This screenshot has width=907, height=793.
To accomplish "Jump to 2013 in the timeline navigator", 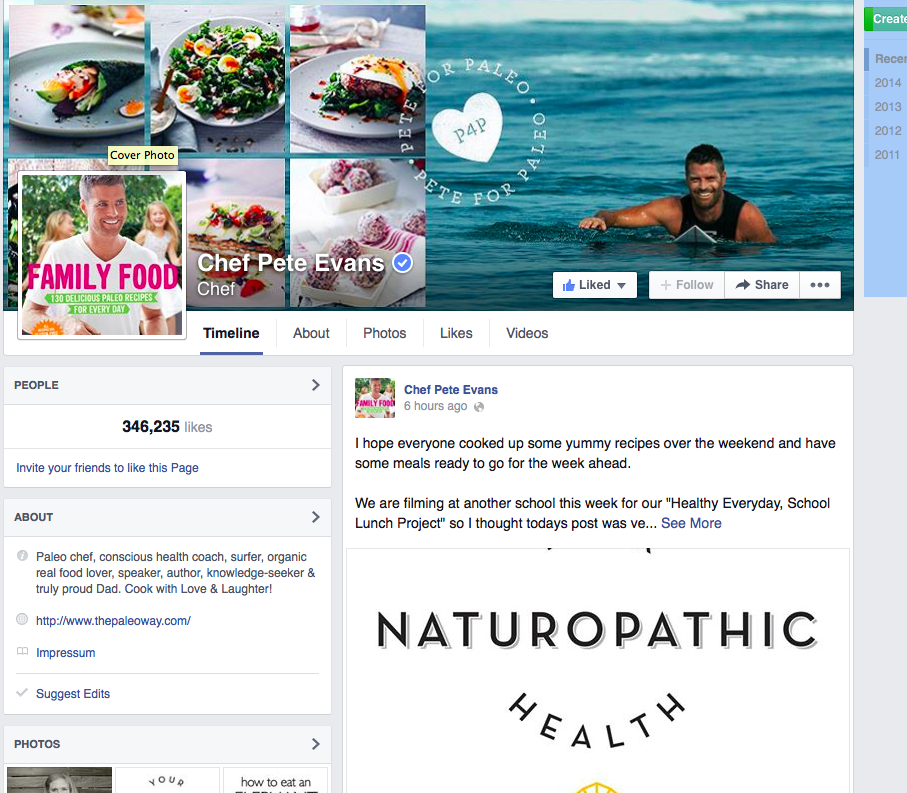I will [x=888, y=107].
